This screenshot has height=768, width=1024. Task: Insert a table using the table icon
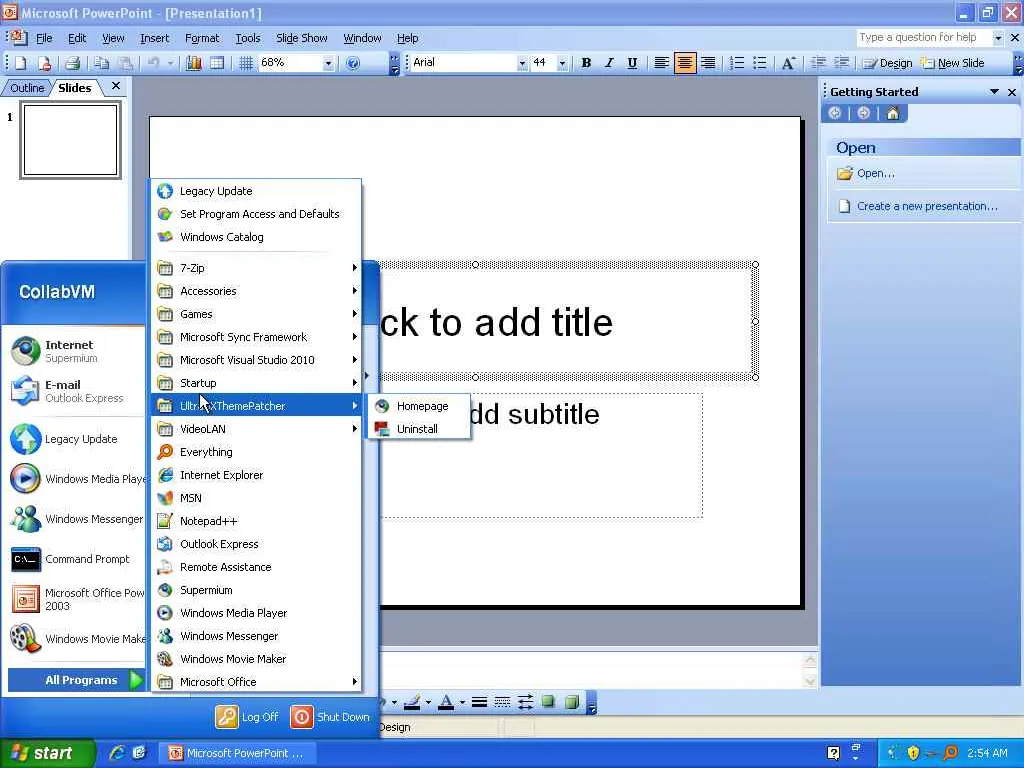[217, 63]
